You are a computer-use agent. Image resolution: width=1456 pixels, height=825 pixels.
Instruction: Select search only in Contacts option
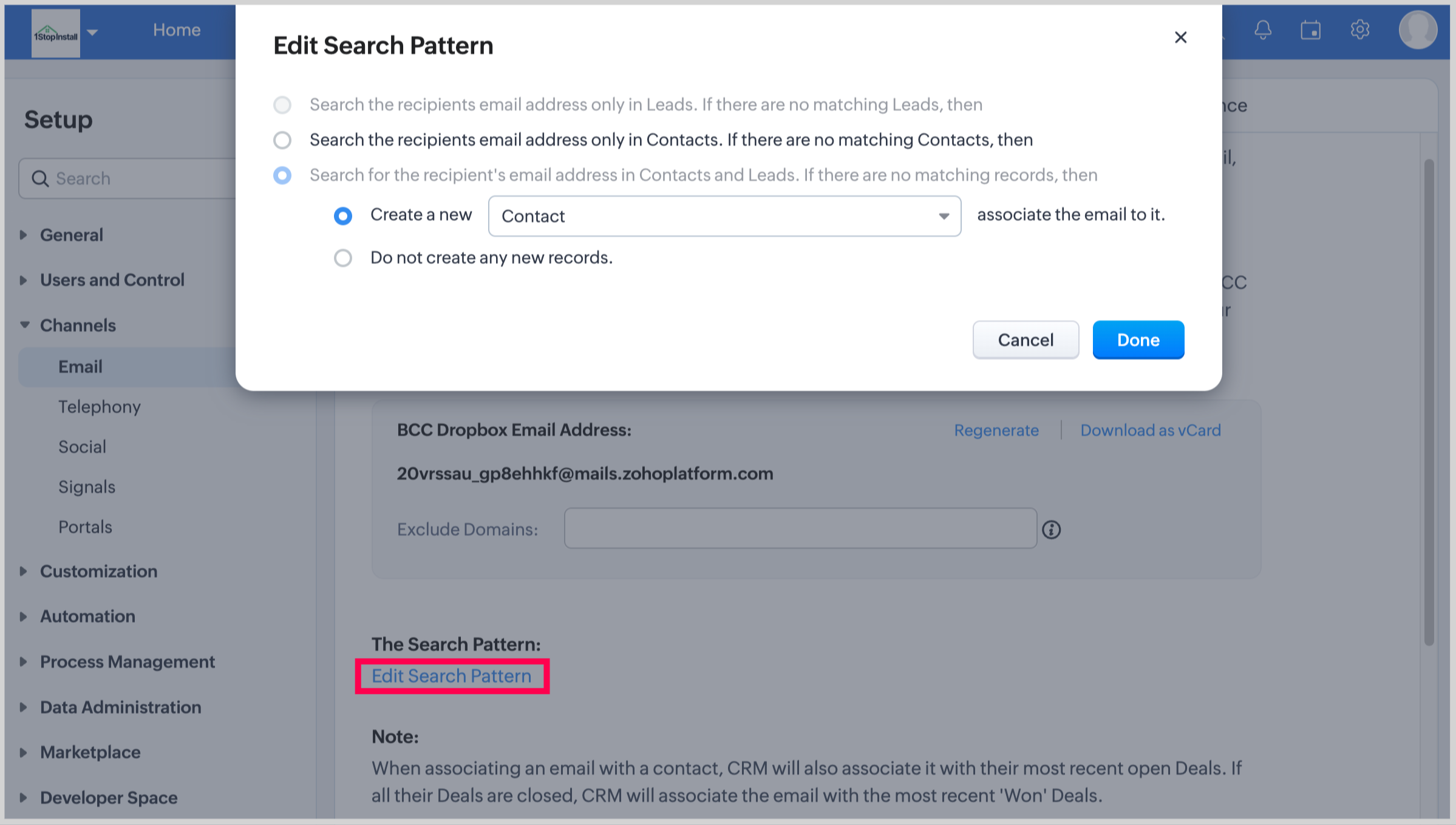pyautogui.click(x=282, y=140)
